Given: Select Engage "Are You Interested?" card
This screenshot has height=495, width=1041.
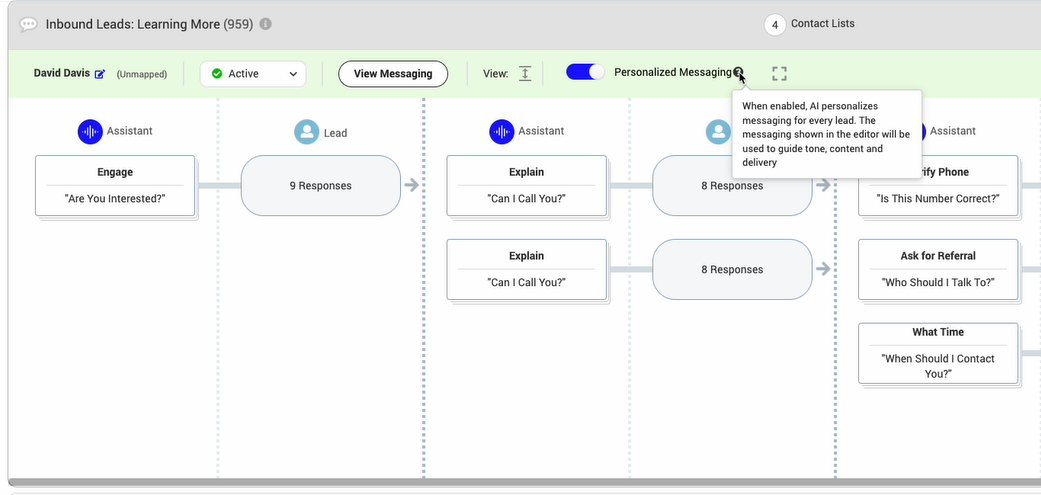Looking at the screenshot, I should pyautogui.click(x=115, y=185).
